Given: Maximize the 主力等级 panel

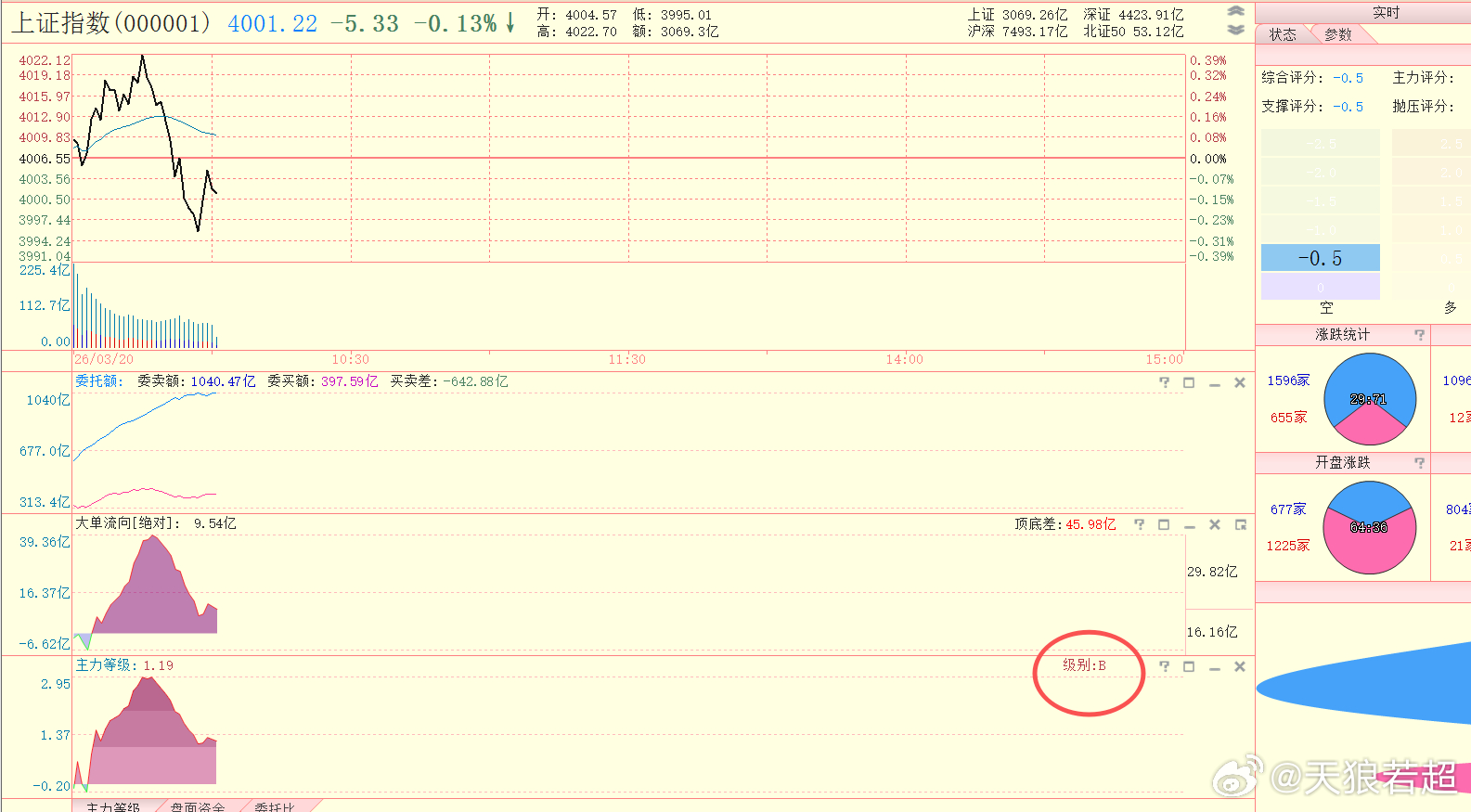Looking at the screenshot, I should click(1189, 666).
